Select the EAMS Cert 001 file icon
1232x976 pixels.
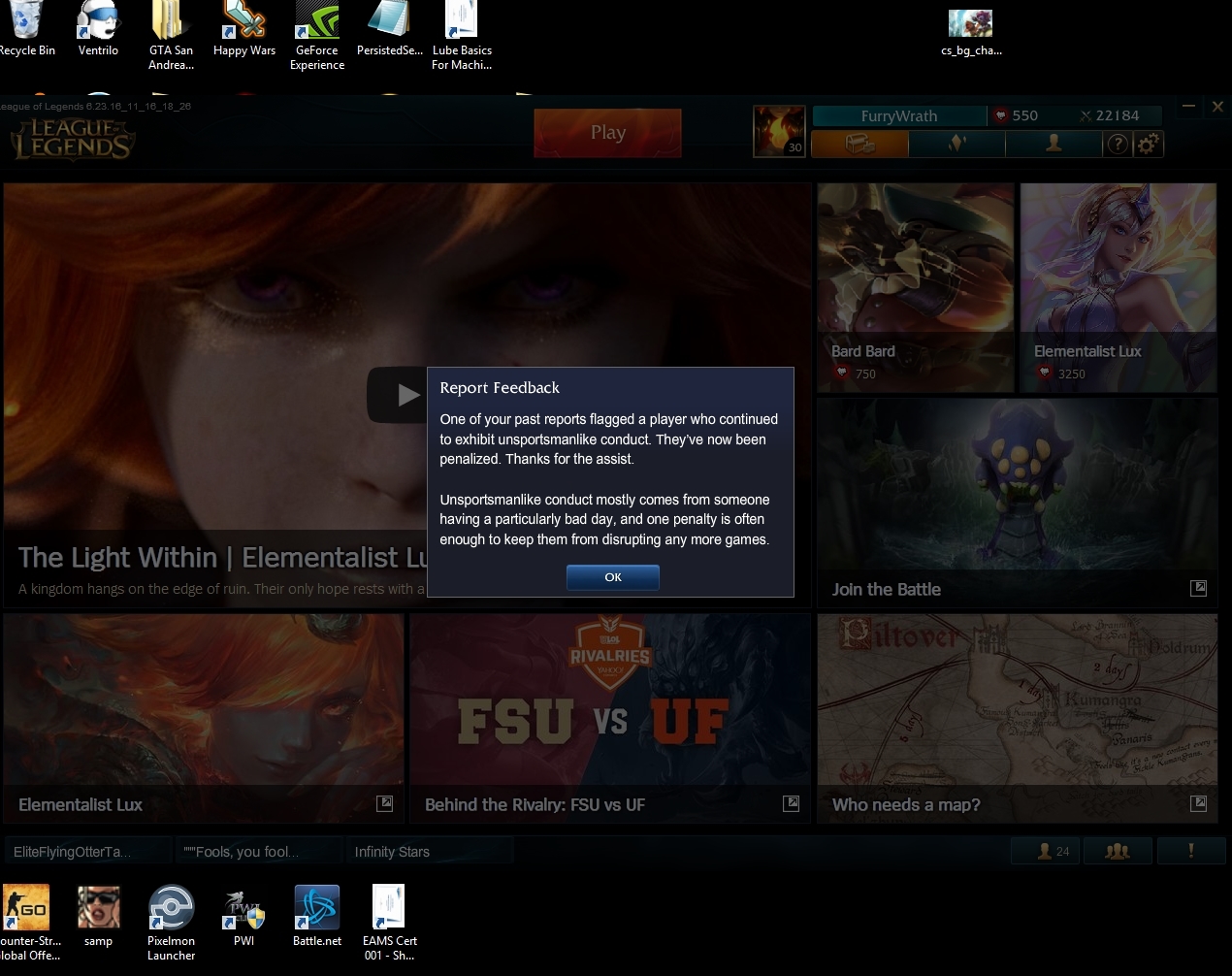click(x=390, y=923)
